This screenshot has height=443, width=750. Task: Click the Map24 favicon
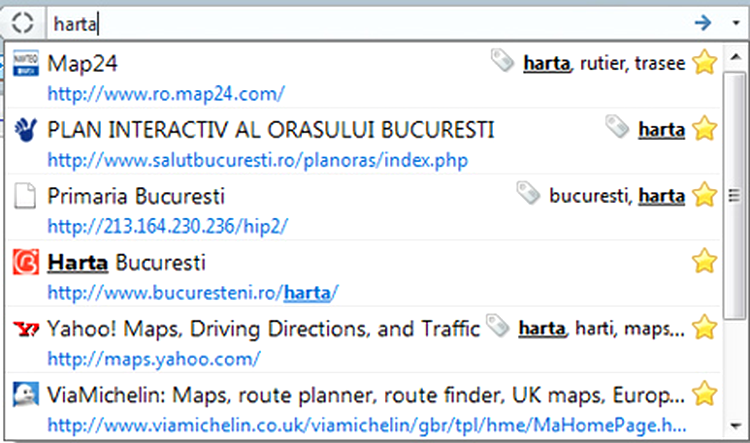[25, 63]
